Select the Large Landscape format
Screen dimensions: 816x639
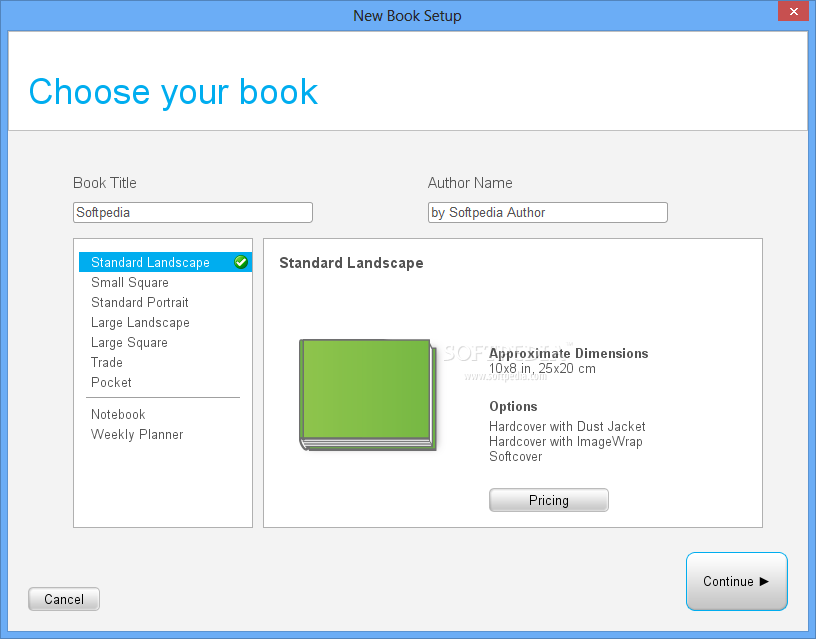click(x=140, y=323)
